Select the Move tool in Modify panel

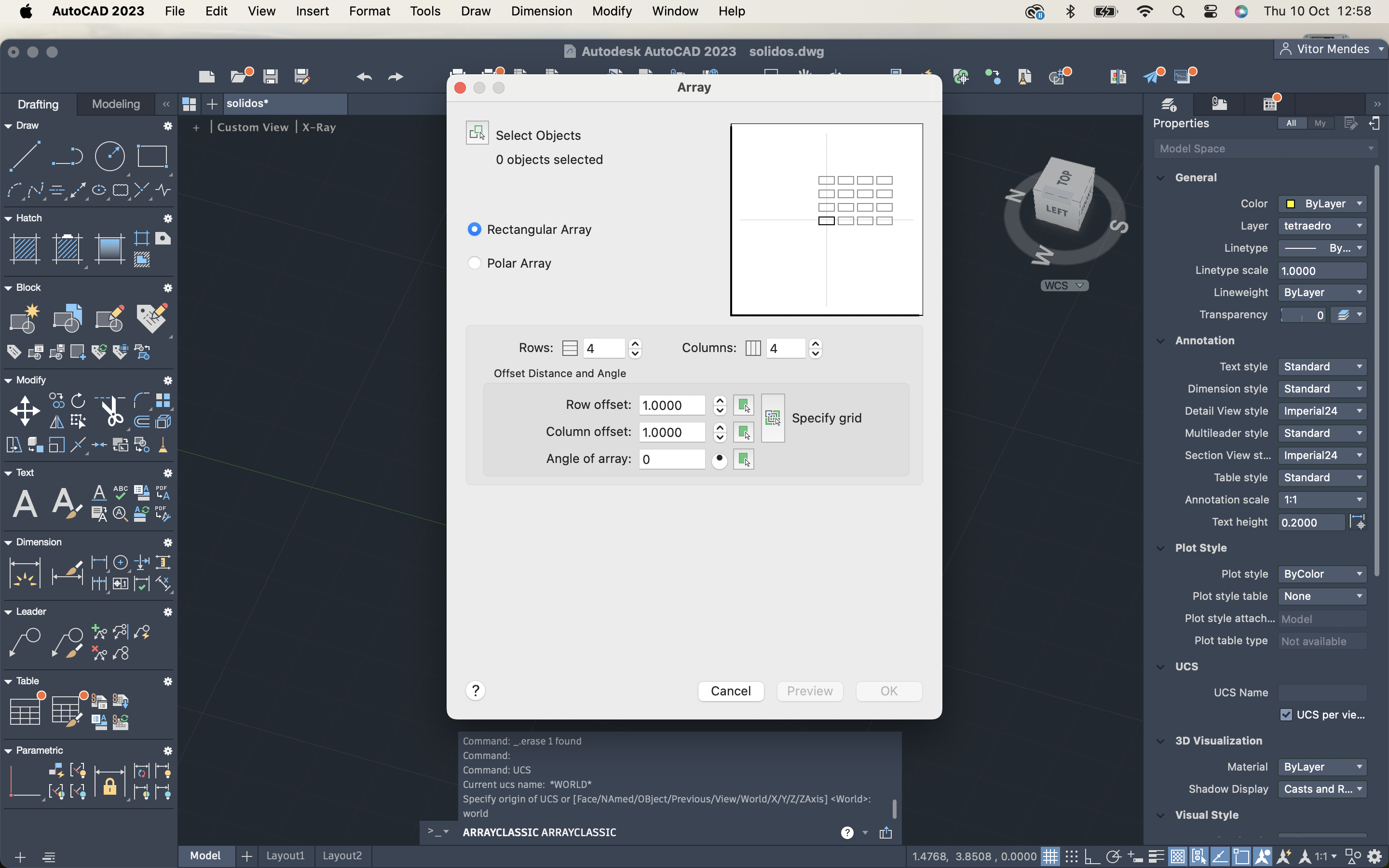pos(25,411)
